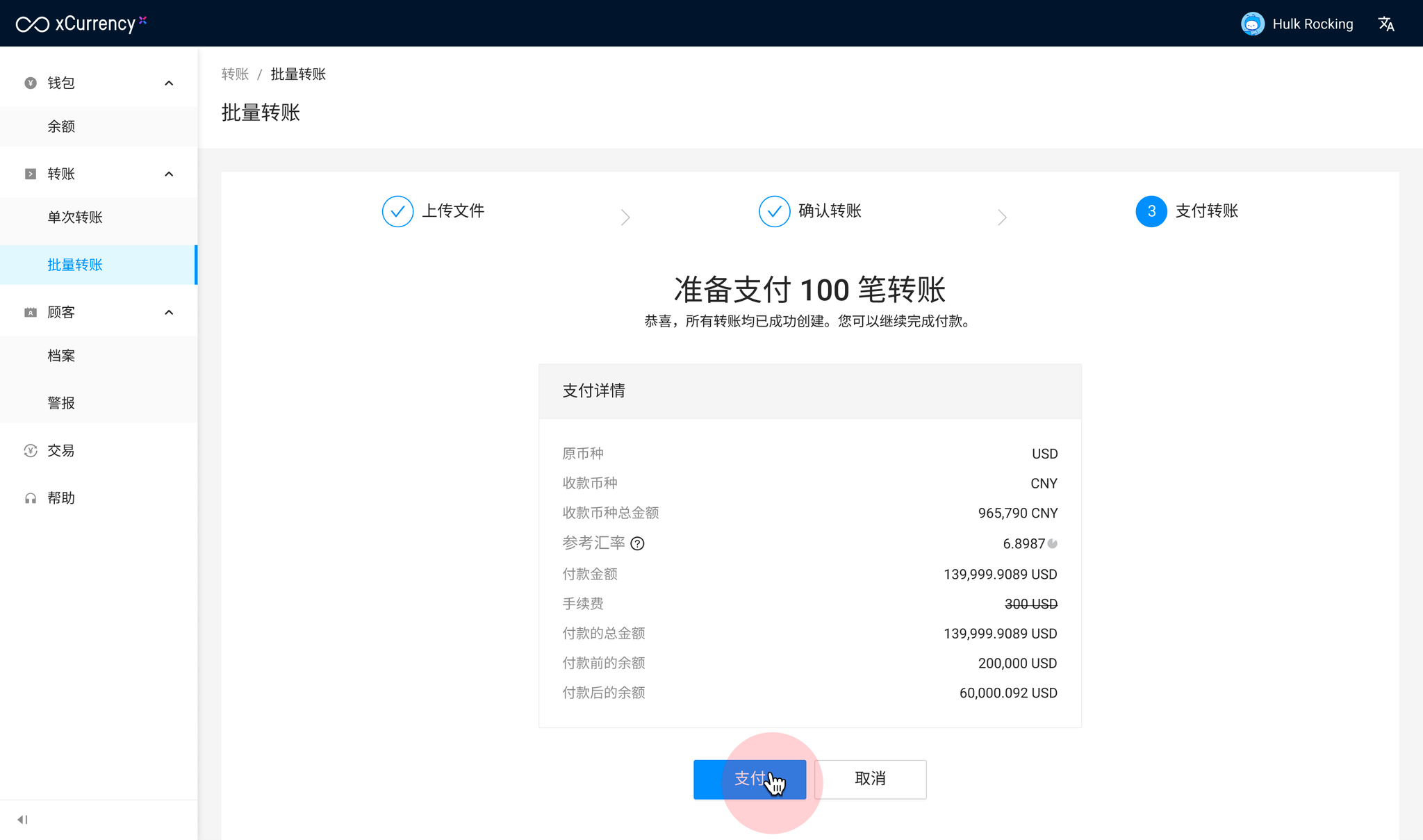Open 帮助 from the sidebar
Viewport: 1423px width, 840px height.
(x=61, y=498)
